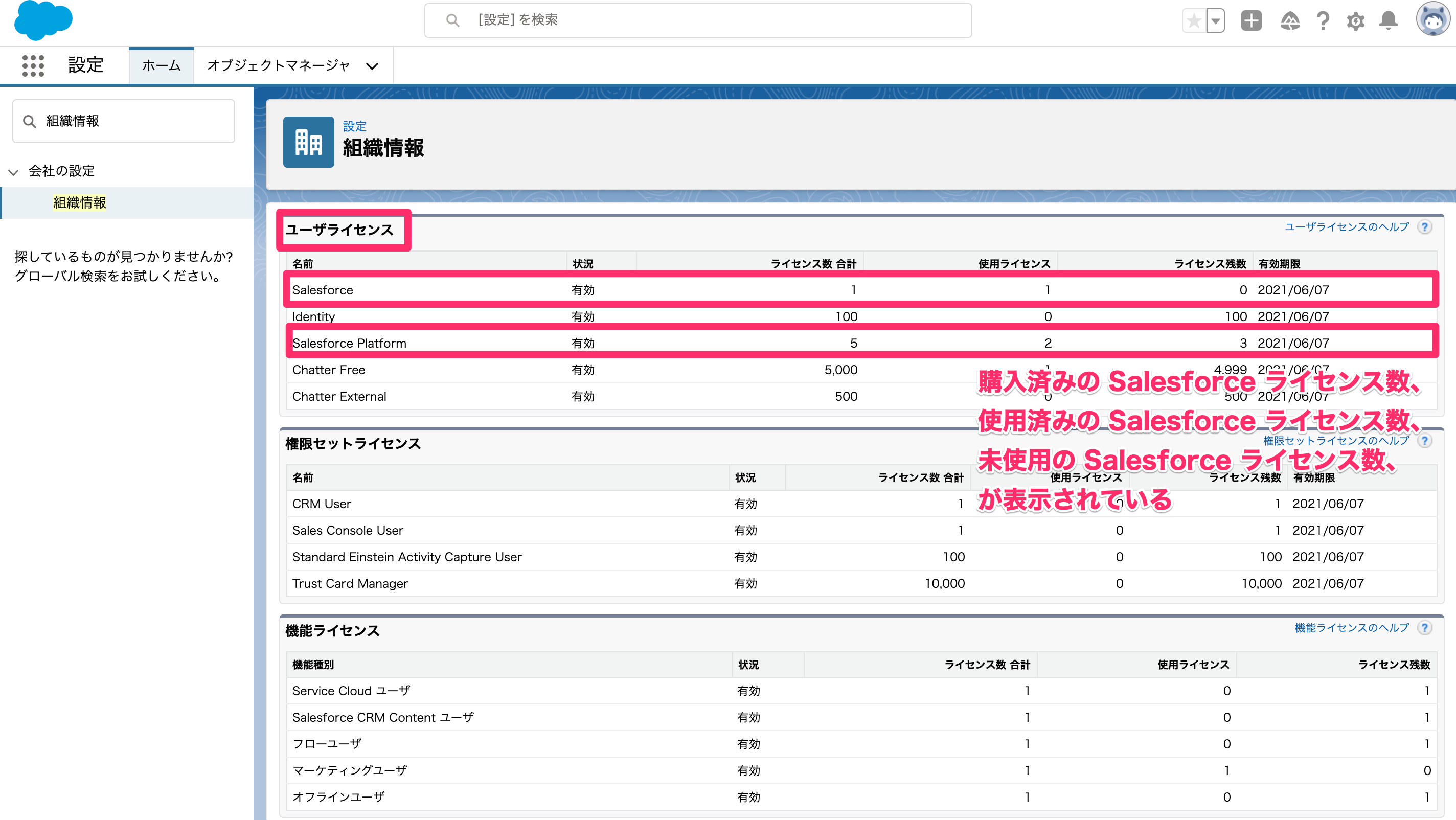Open the user avatar profile menu

pyautogui.click(x=1432, y=20)
